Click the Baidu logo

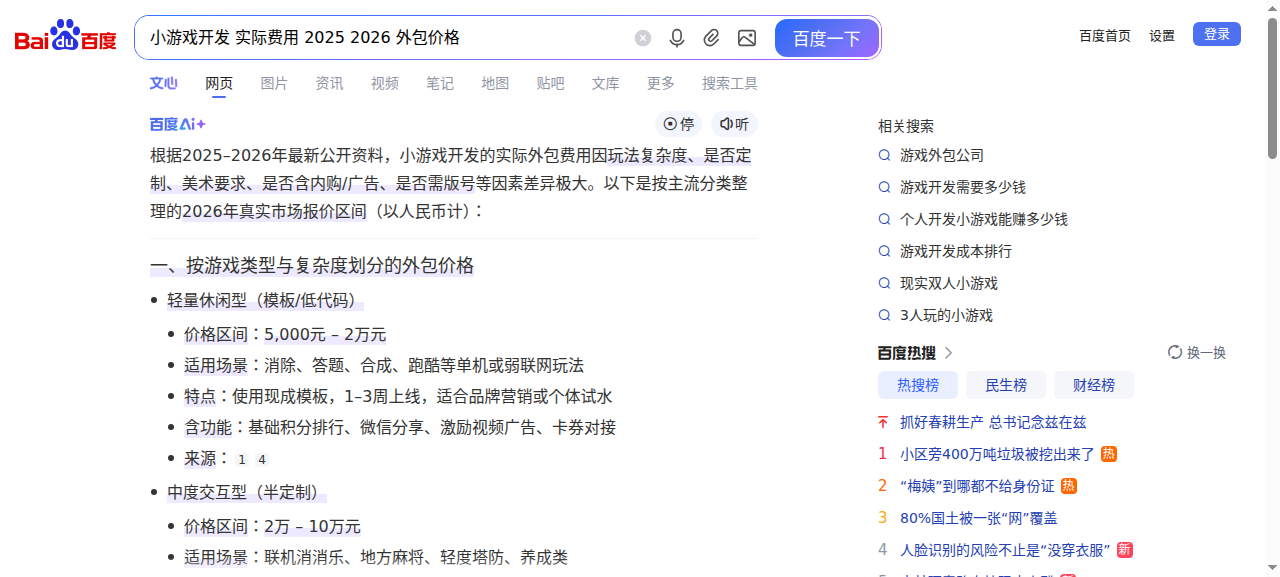point(65,37)
